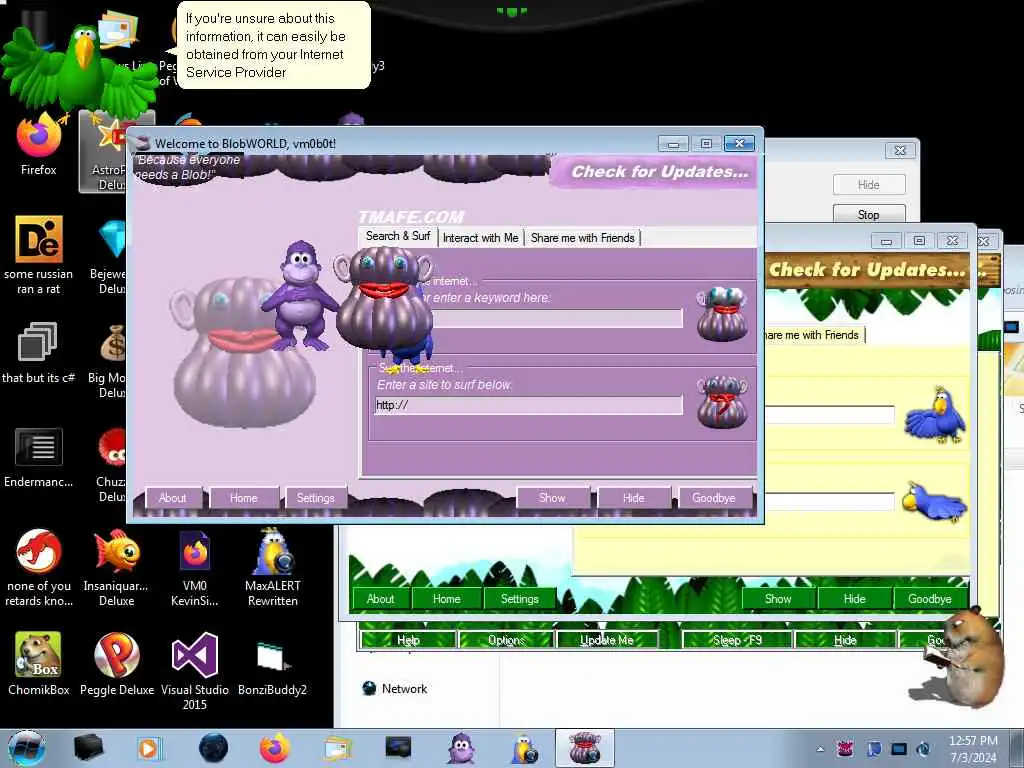Click the green Show button in jungle window

778,599
